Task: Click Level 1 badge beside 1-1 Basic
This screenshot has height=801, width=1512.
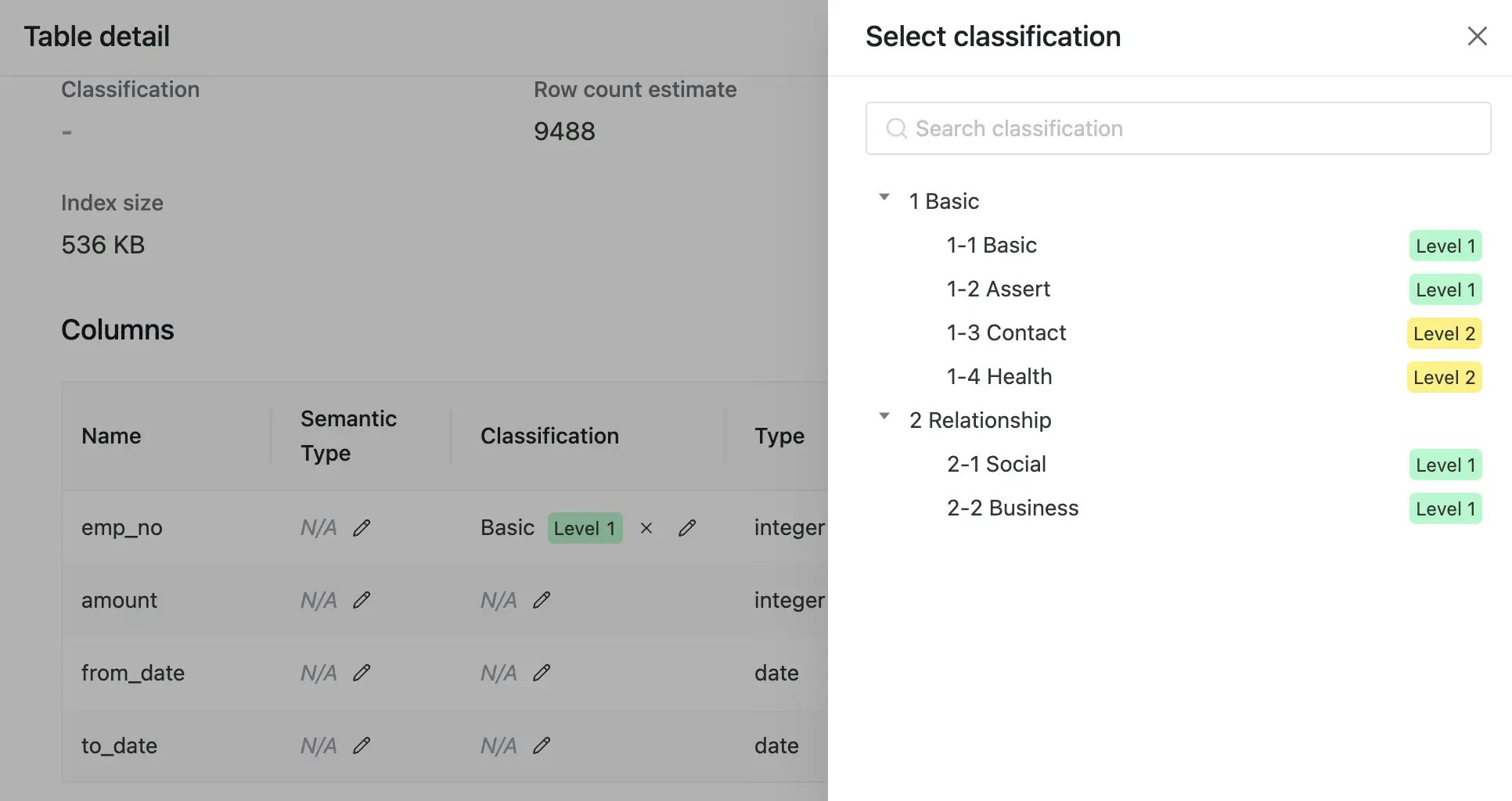Action: point(1445,246)
